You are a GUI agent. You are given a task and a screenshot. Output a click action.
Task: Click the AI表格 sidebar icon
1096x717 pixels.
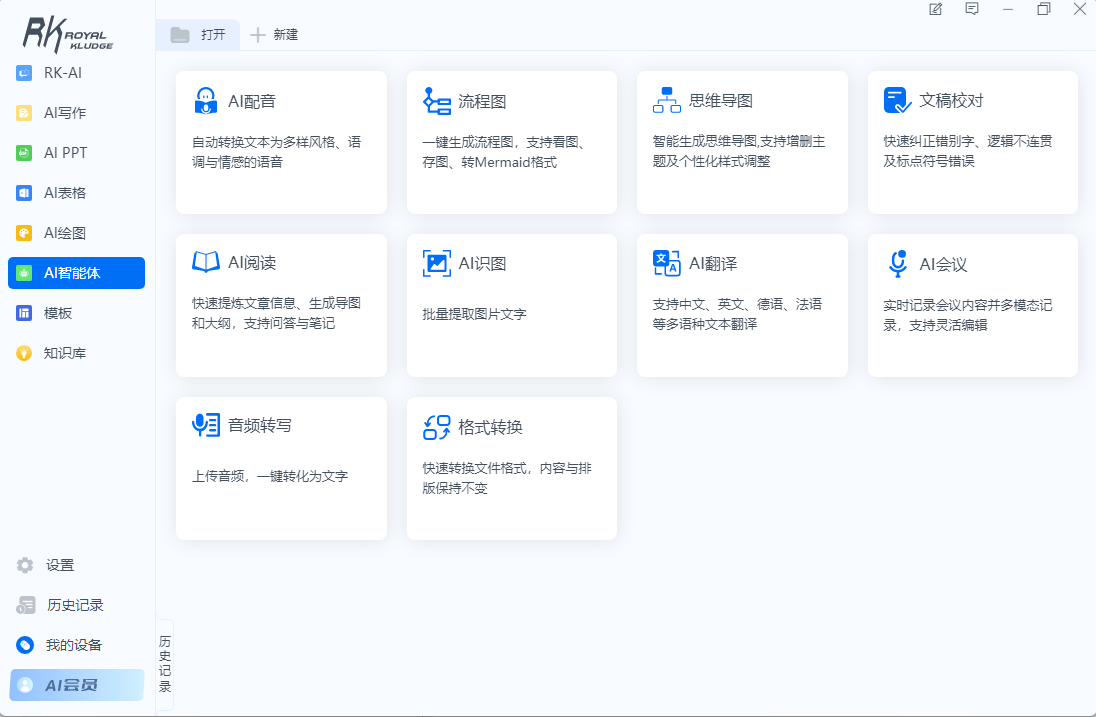click(x=24, y=193)
